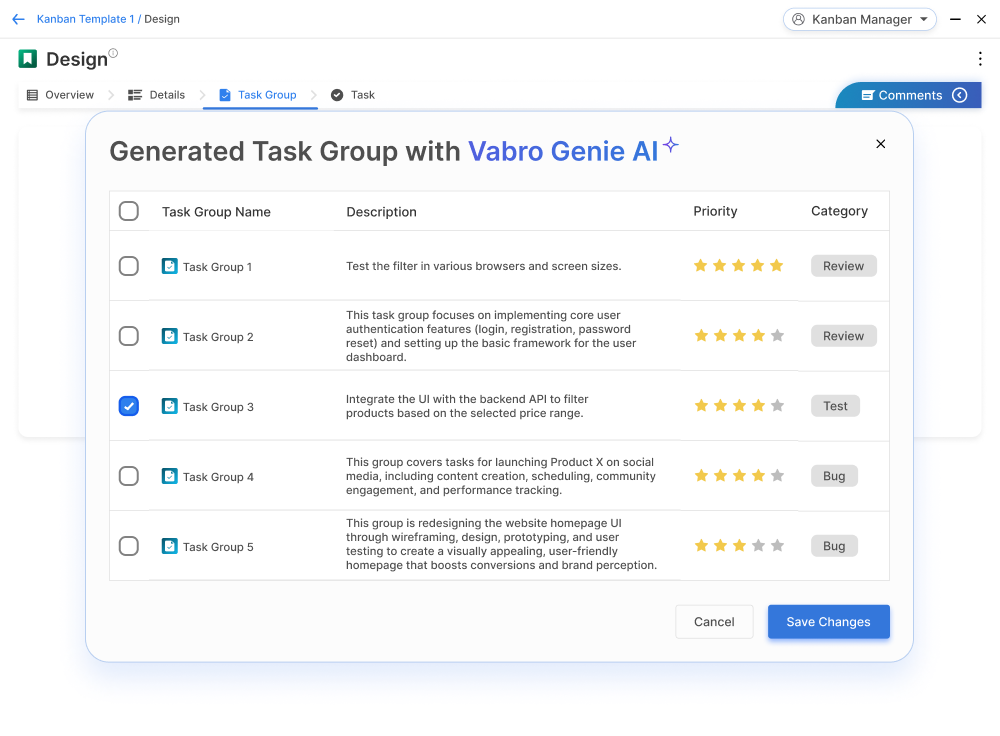Switch to the Overview tab
This screenshot has width=1000, height=736.
(x=60, y=95)
